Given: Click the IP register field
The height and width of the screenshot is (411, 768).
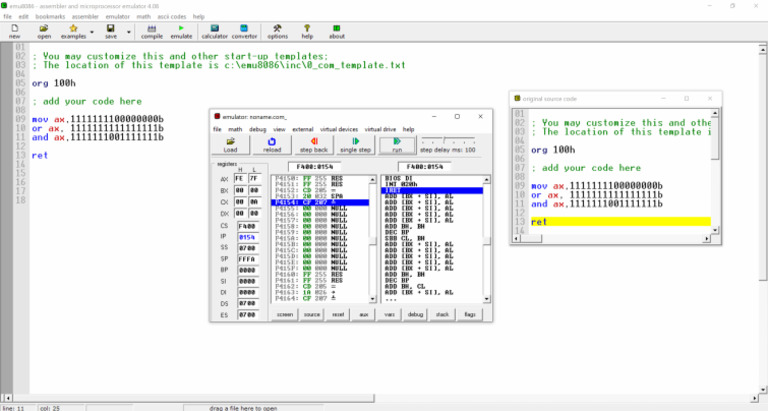Looking at the screenshot, I should (x=247, y=238).
